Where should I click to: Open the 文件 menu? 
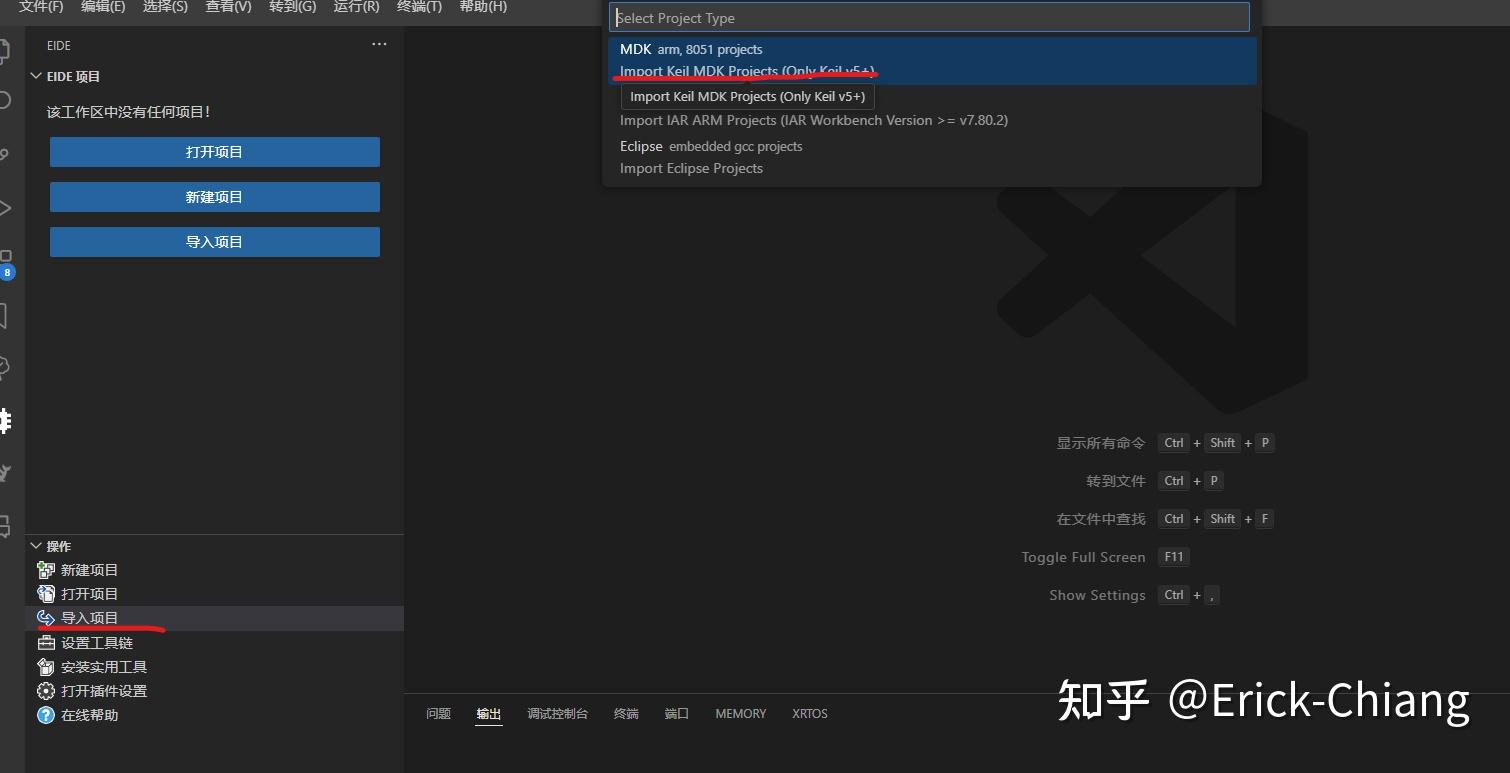coord(41,7)
